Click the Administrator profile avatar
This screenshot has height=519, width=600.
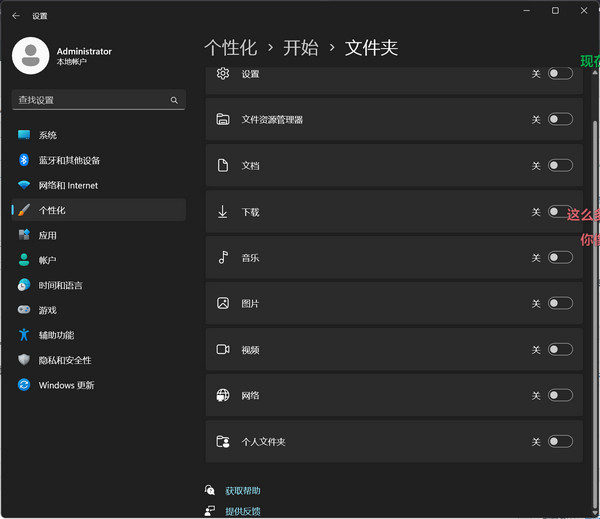pyautogui.click(x=31, y=55)
